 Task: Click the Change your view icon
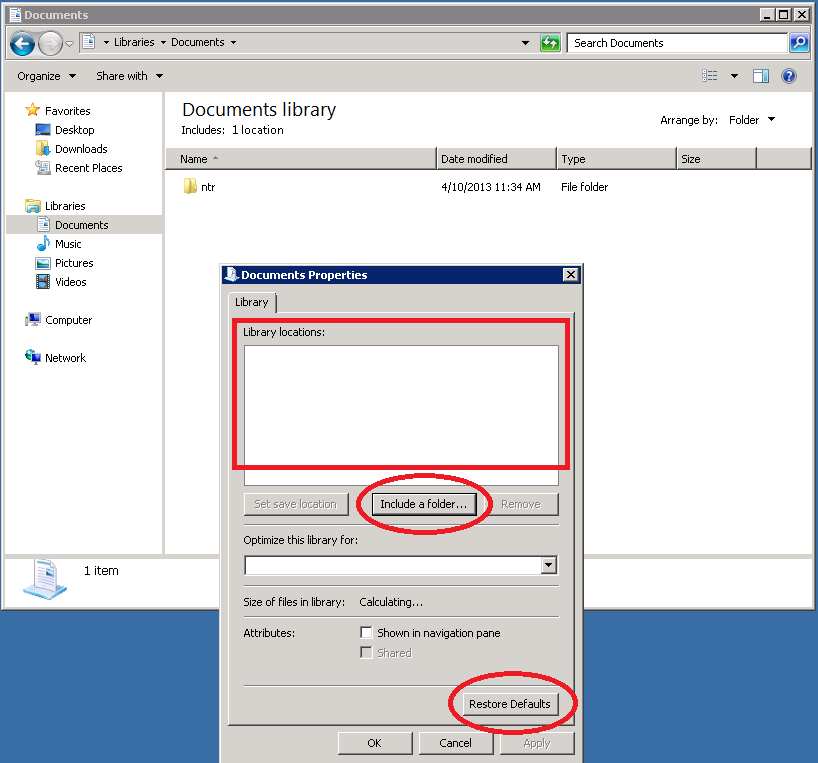pos(709,76)
